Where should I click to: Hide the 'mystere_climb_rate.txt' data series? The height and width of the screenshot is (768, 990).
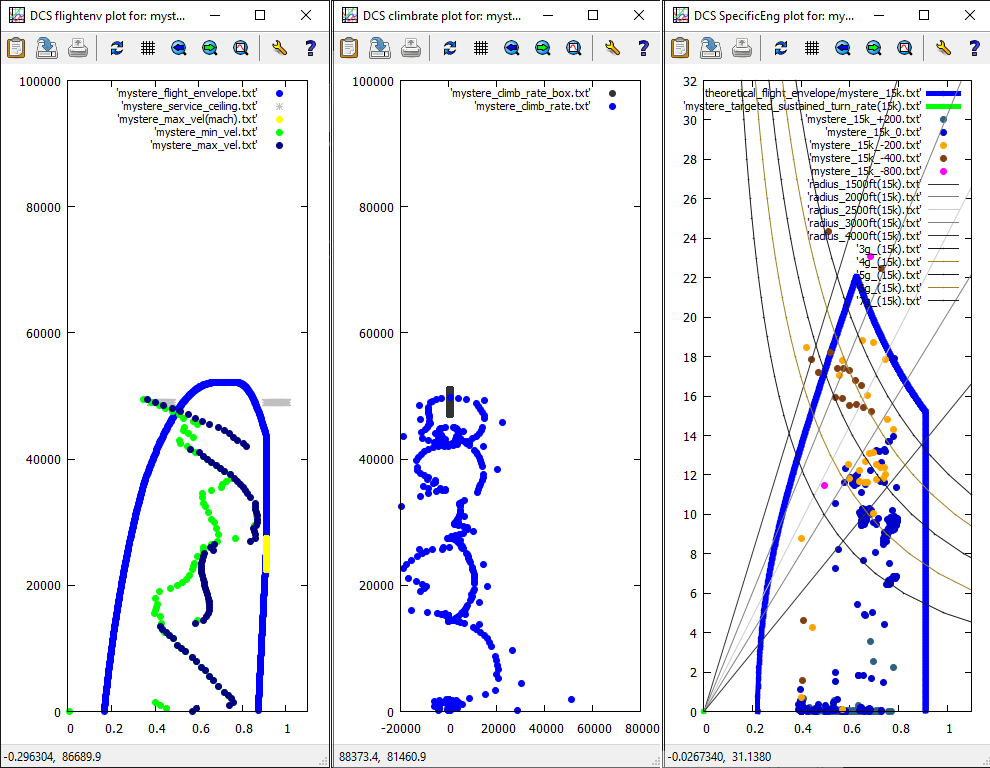pos(531,106)
